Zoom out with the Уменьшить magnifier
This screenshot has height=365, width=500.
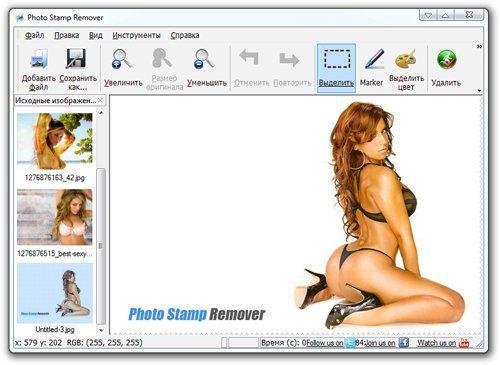click(x=204, y=59)
